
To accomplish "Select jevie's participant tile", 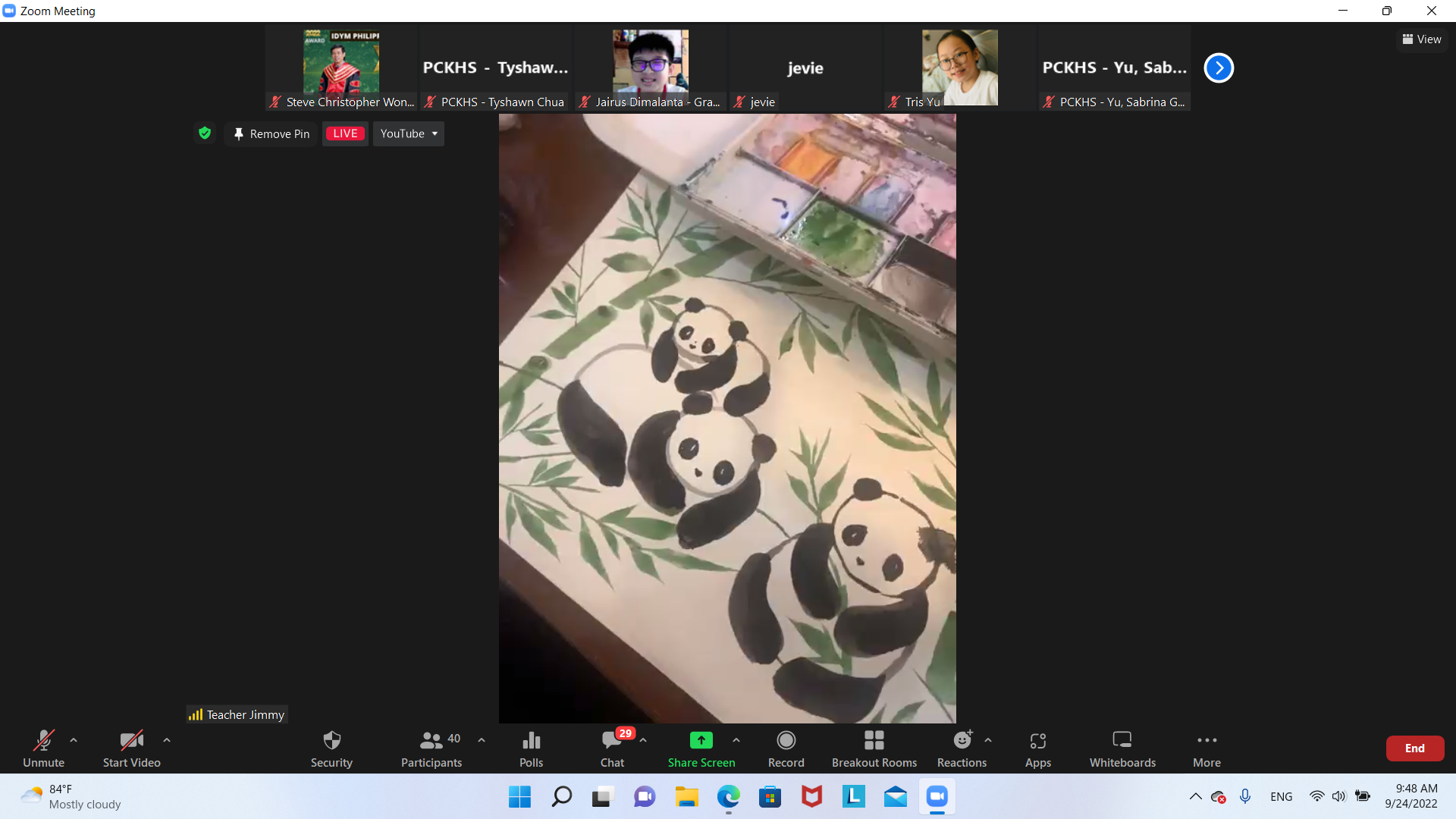I will pos(805,67).
